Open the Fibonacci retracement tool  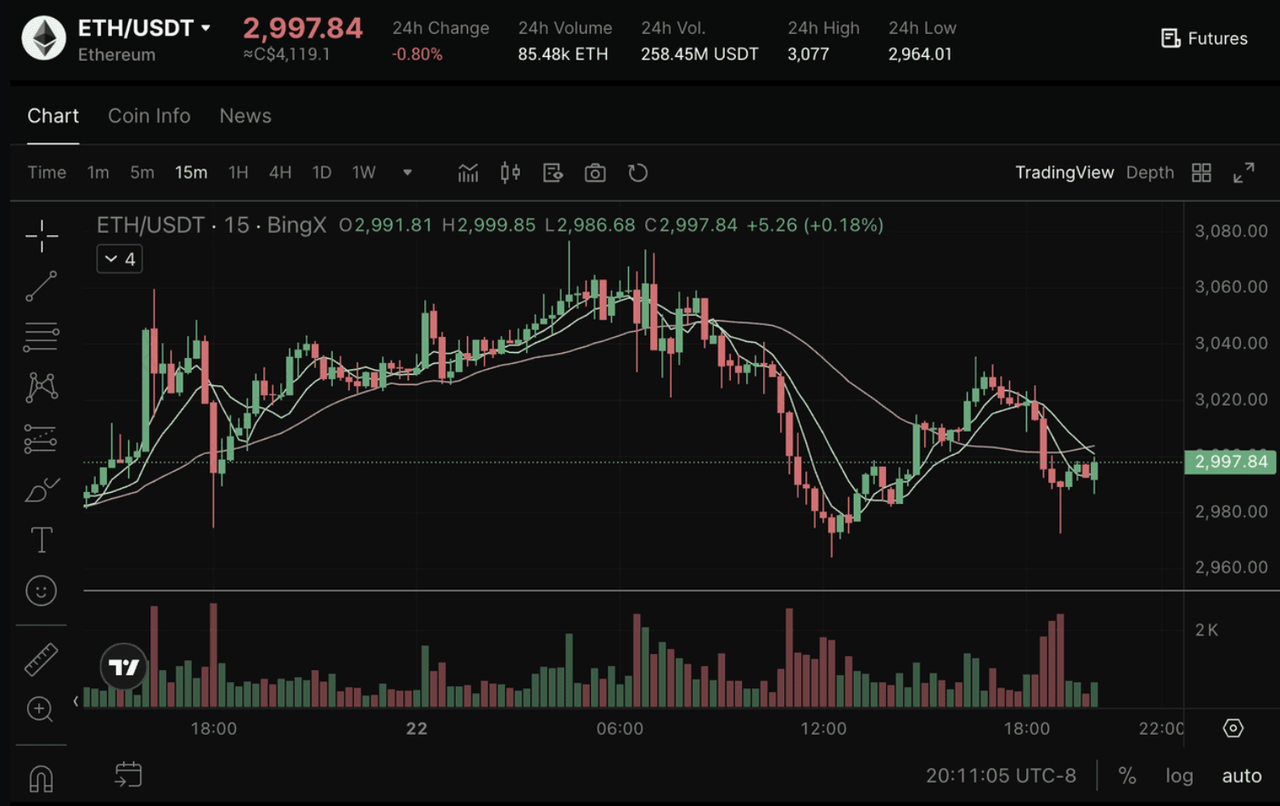coord(41,337)
